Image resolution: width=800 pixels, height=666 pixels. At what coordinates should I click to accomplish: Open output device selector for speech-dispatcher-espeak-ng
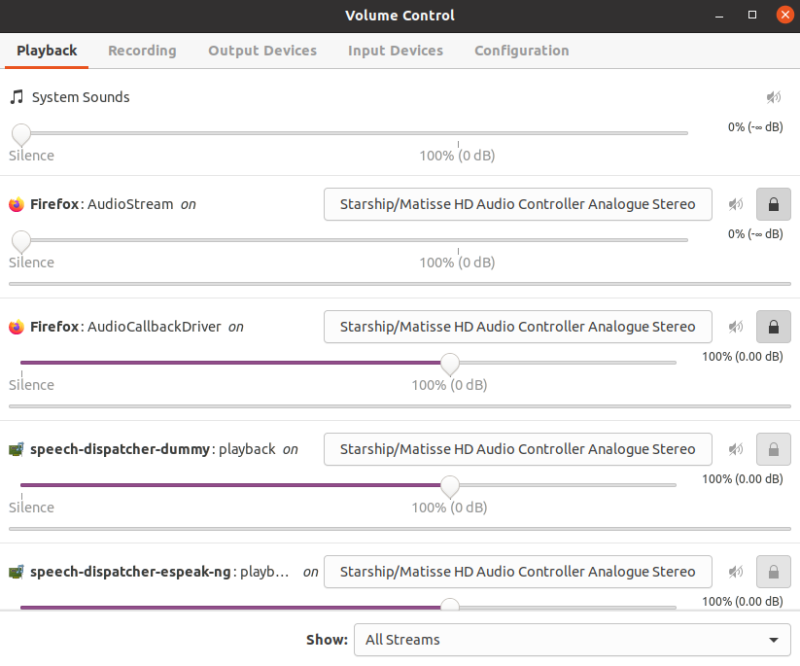pos(518,572)
